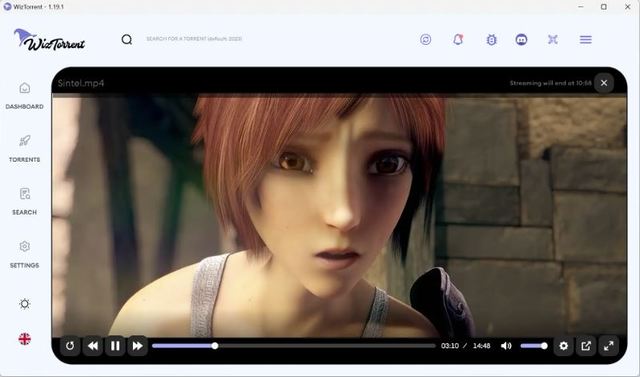Screen dimensions: 640x377
Task: Click the refresh circle icon in header
Action: click(x=425, y=40)
